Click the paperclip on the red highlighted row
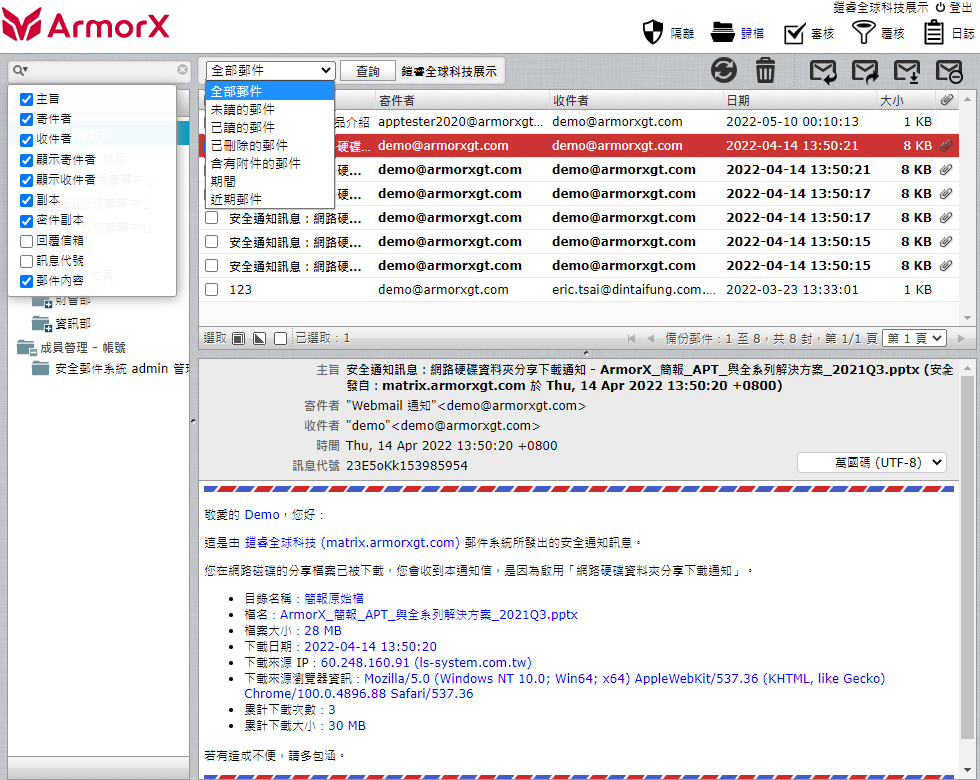Screen dimensions: 980x780 pos(946,146)
